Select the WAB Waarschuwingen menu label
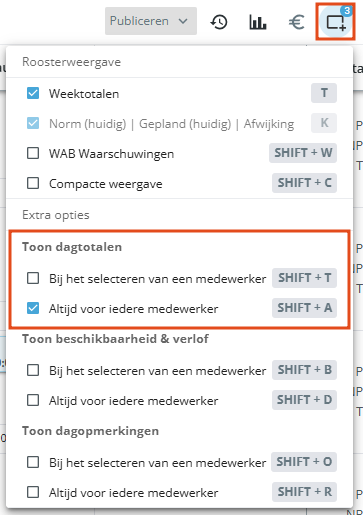 pos(111,154)
